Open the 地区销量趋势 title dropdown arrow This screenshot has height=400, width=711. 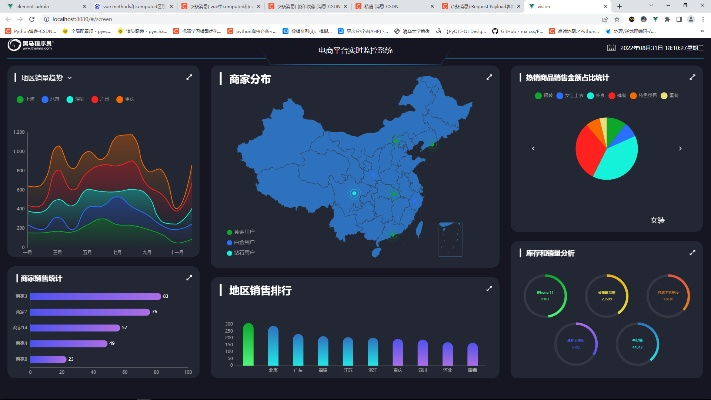tap(69, 78)
